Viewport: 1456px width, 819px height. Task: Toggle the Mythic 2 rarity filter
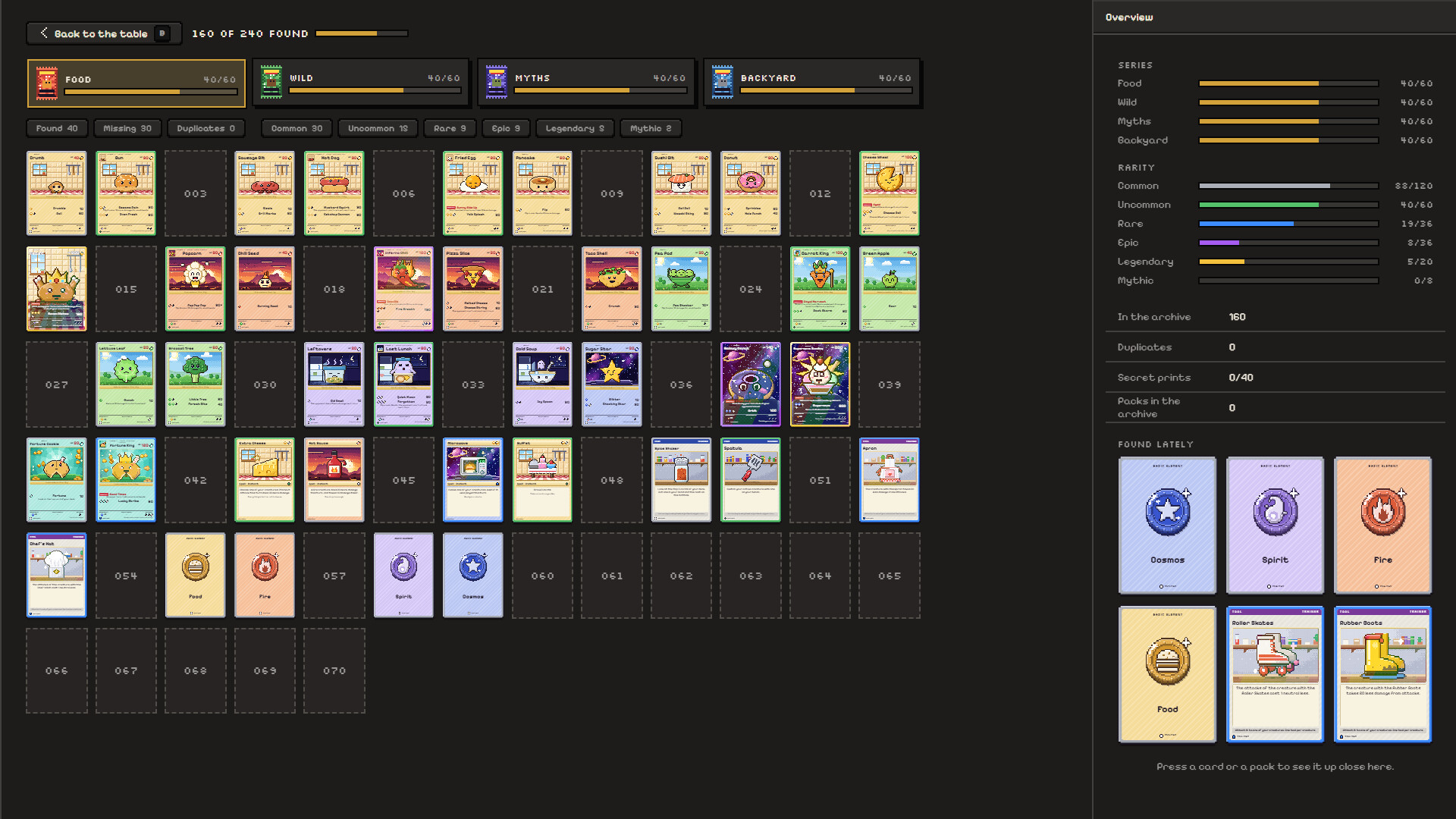click(x=651, y=128)
